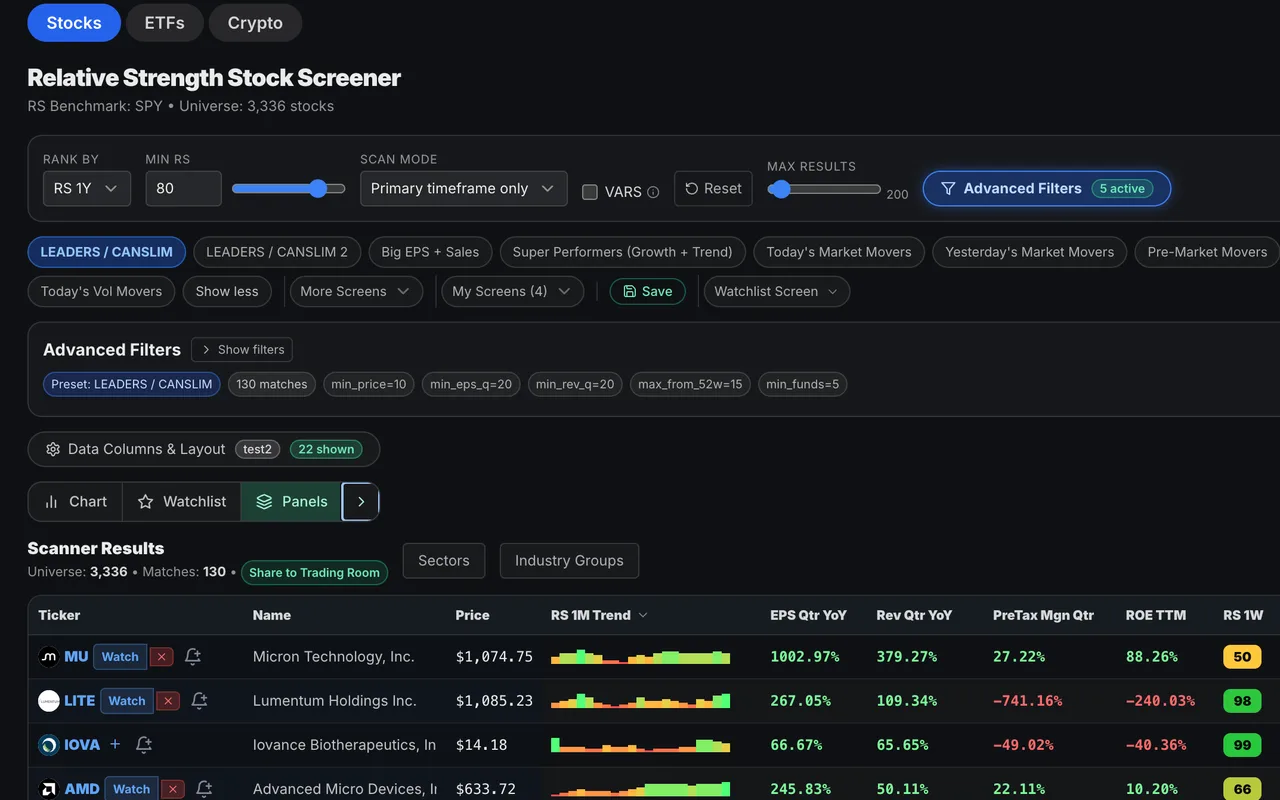Expand Show filters in Advanced Filters

[x=242, y=350]
